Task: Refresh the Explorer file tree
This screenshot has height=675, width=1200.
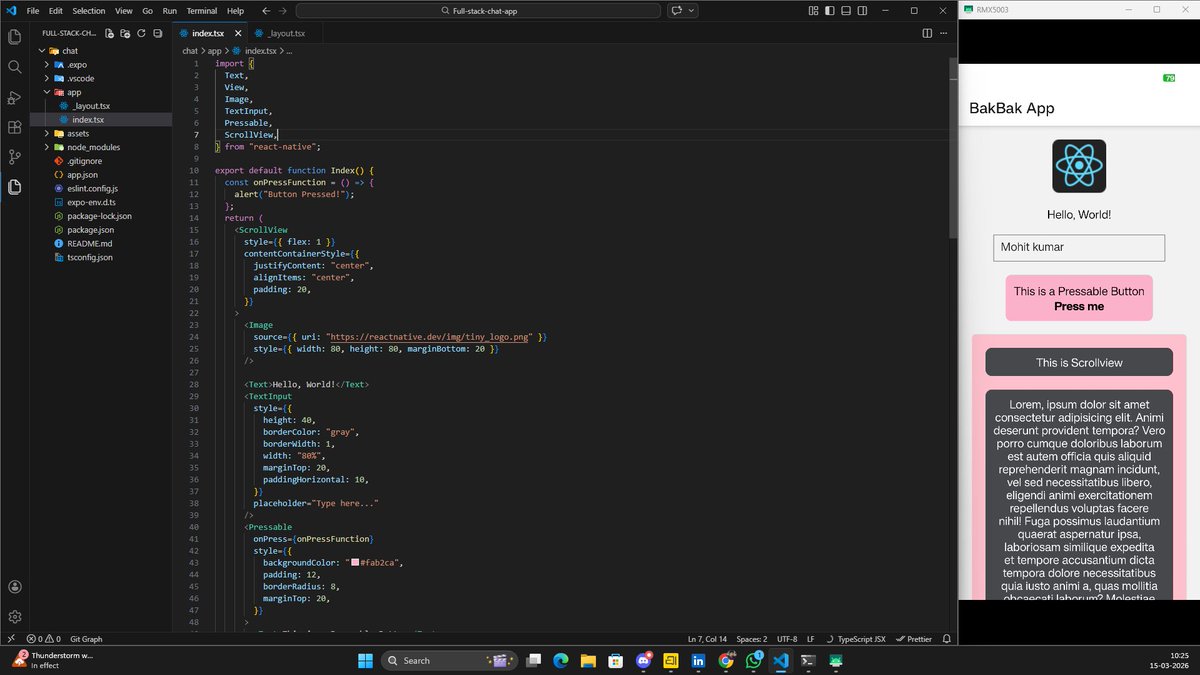Action: coord(141,33)
